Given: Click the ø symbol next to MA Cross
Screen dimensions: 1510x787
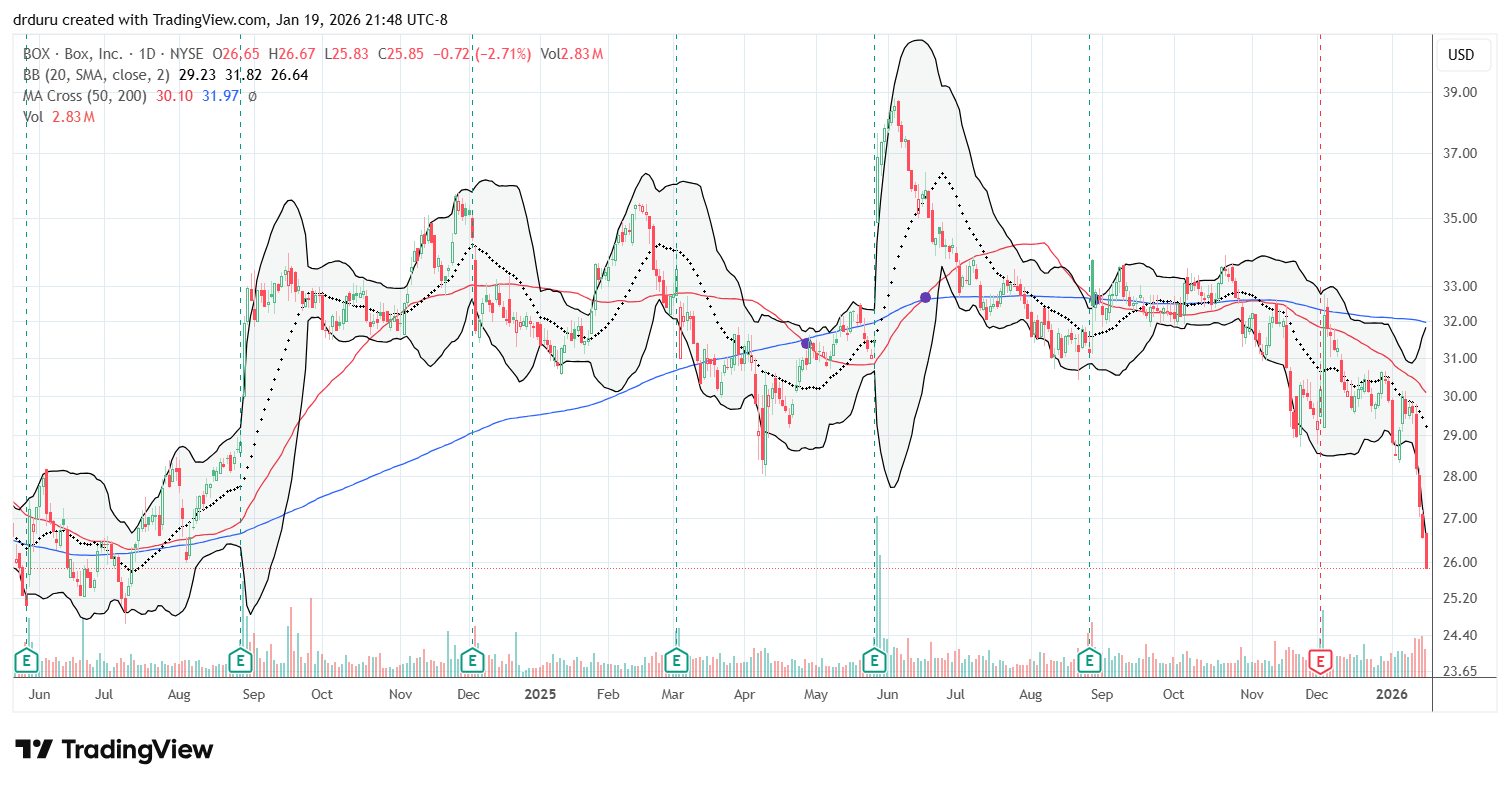Looking at the screenshot, I should pyautogui.click(x=252, y=96).
